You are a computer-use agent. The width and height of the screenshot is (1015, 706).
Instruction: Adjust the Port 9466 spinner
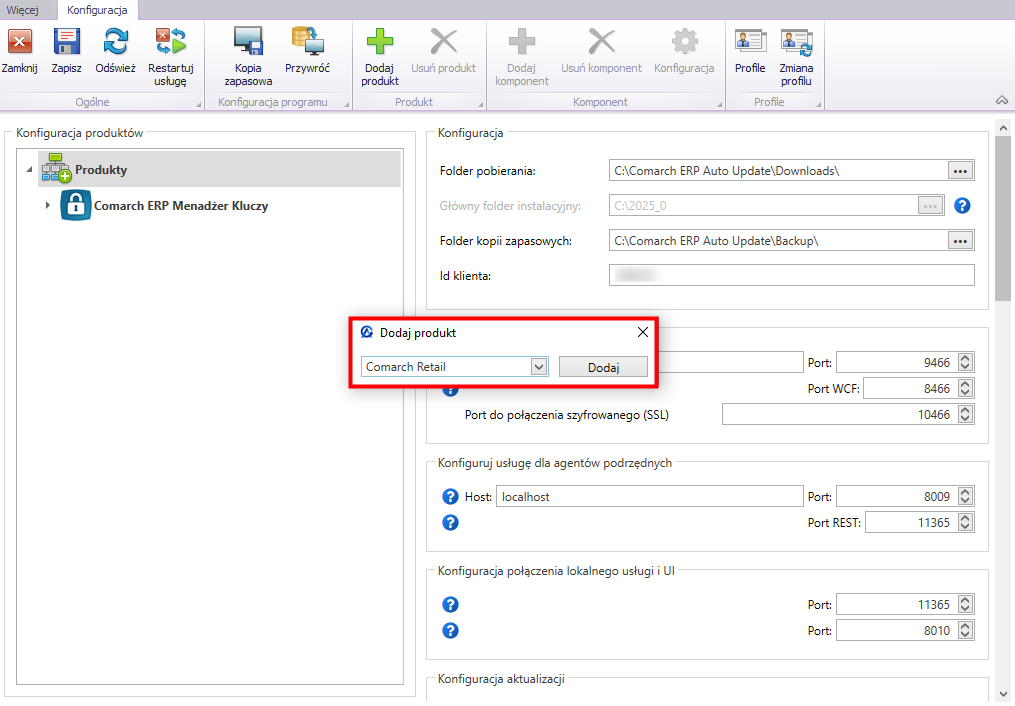tap(965, 362)
